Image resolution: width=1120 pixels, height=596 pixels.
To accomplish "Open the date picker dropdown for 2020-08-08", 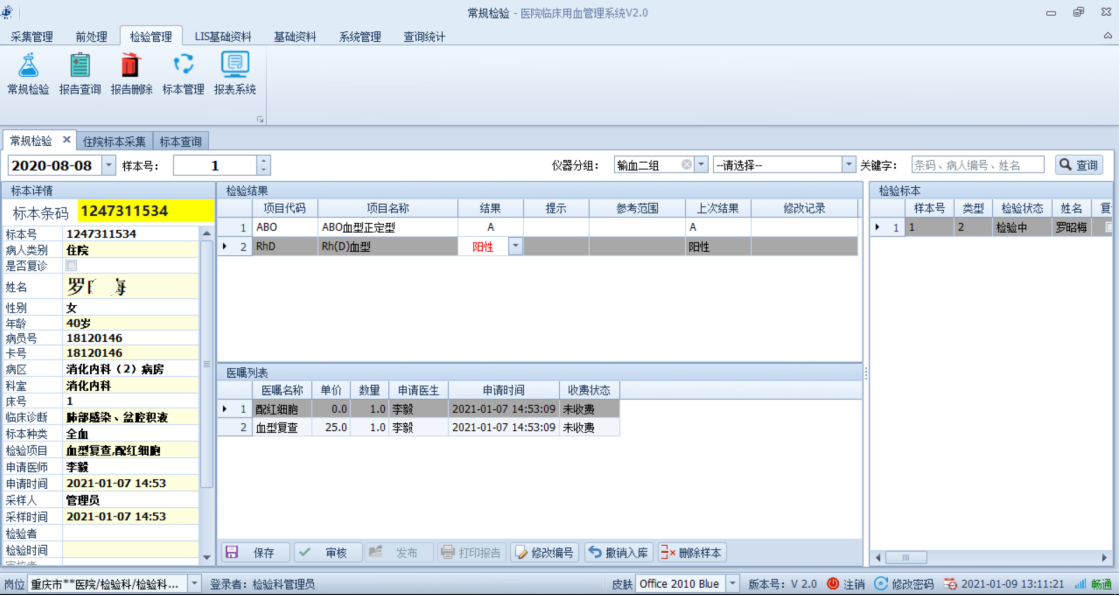I will [108, 166].
